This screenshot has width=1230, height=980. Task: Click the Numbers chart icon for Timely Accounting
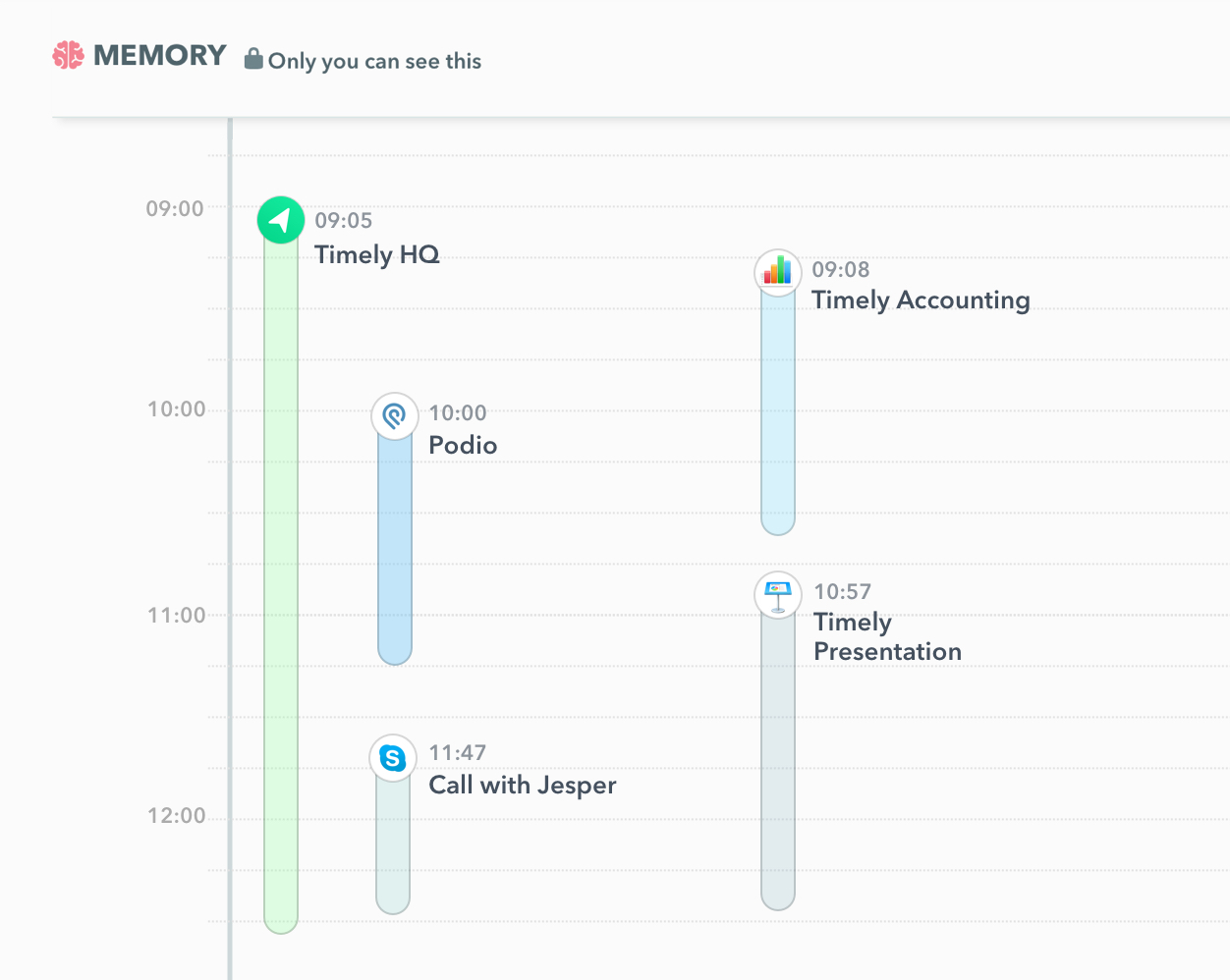(x=778, y=272)
